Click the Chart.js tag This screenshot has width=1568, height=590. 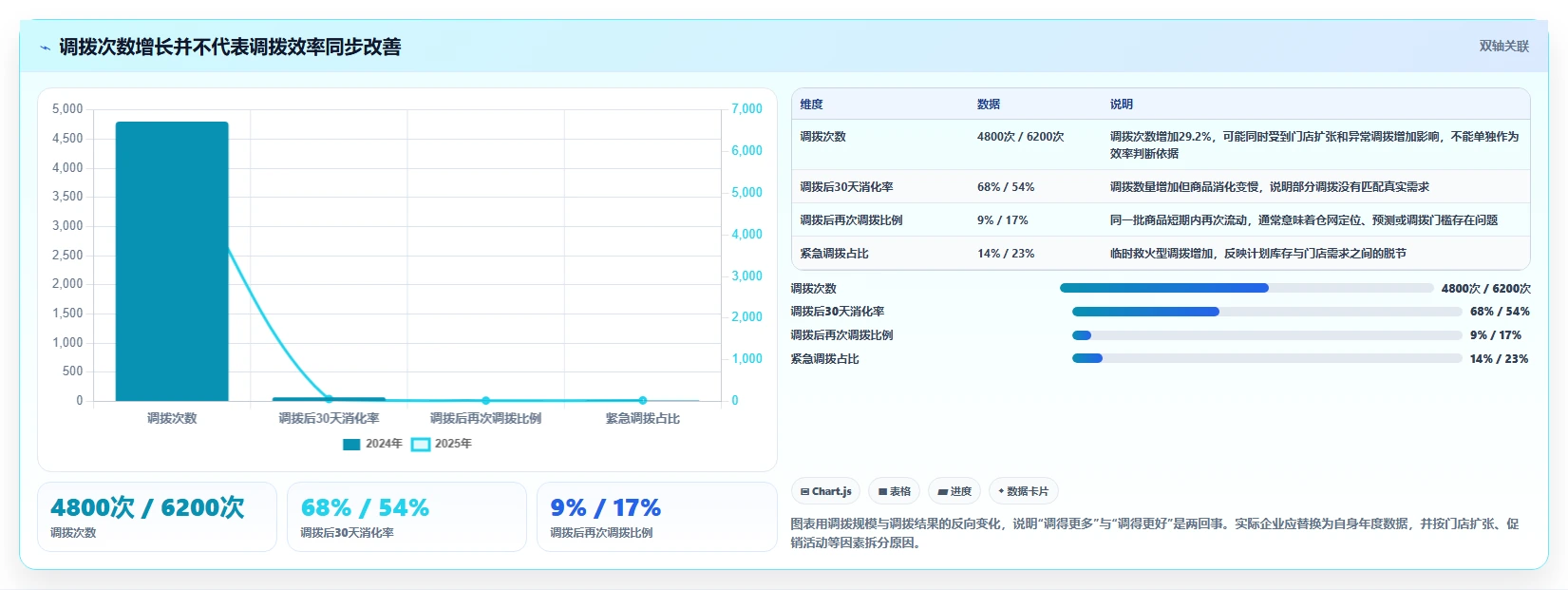point(825,491)
